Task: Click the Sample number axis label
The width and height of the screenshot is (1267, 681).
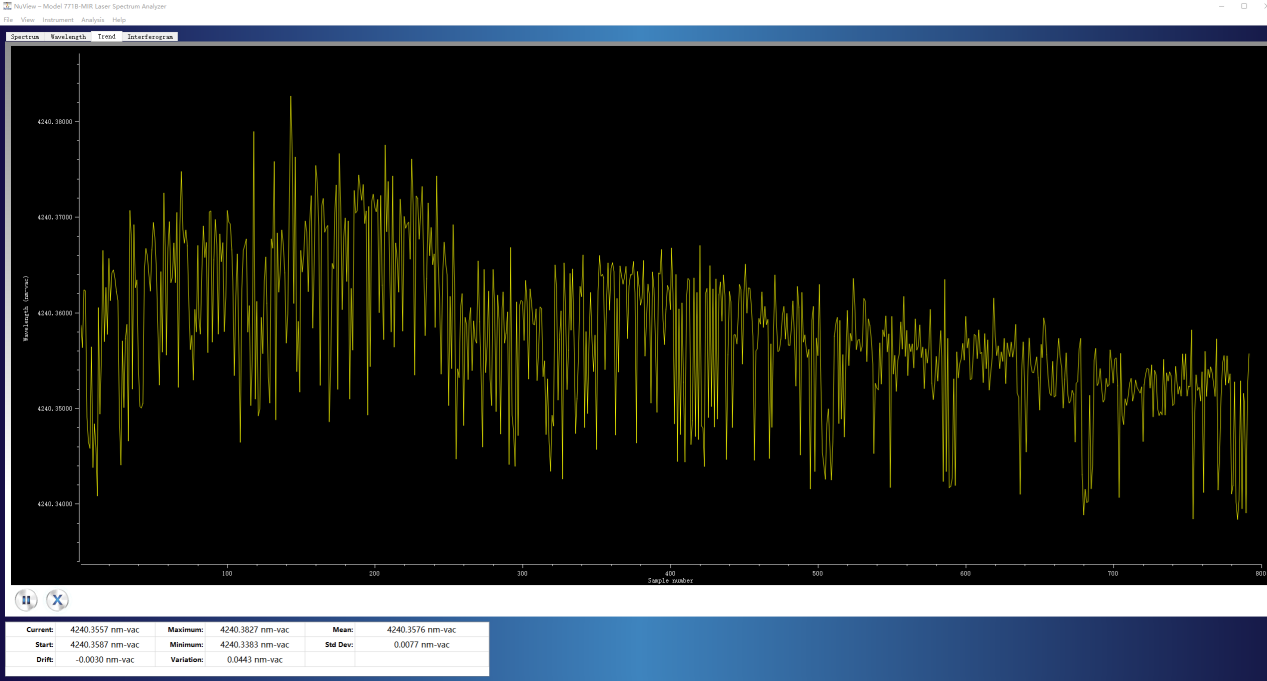Action: pos(670,580)
